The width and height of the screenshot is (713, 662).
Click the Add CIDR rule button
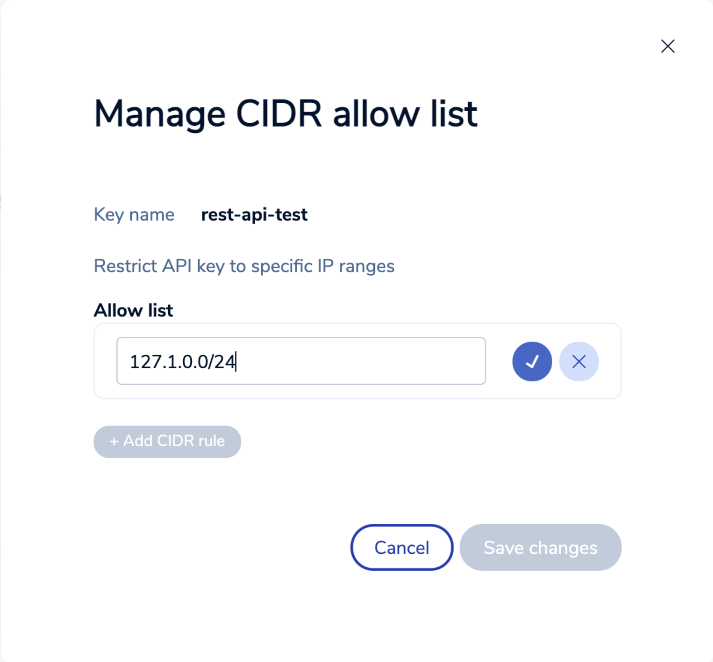[167, 441]
